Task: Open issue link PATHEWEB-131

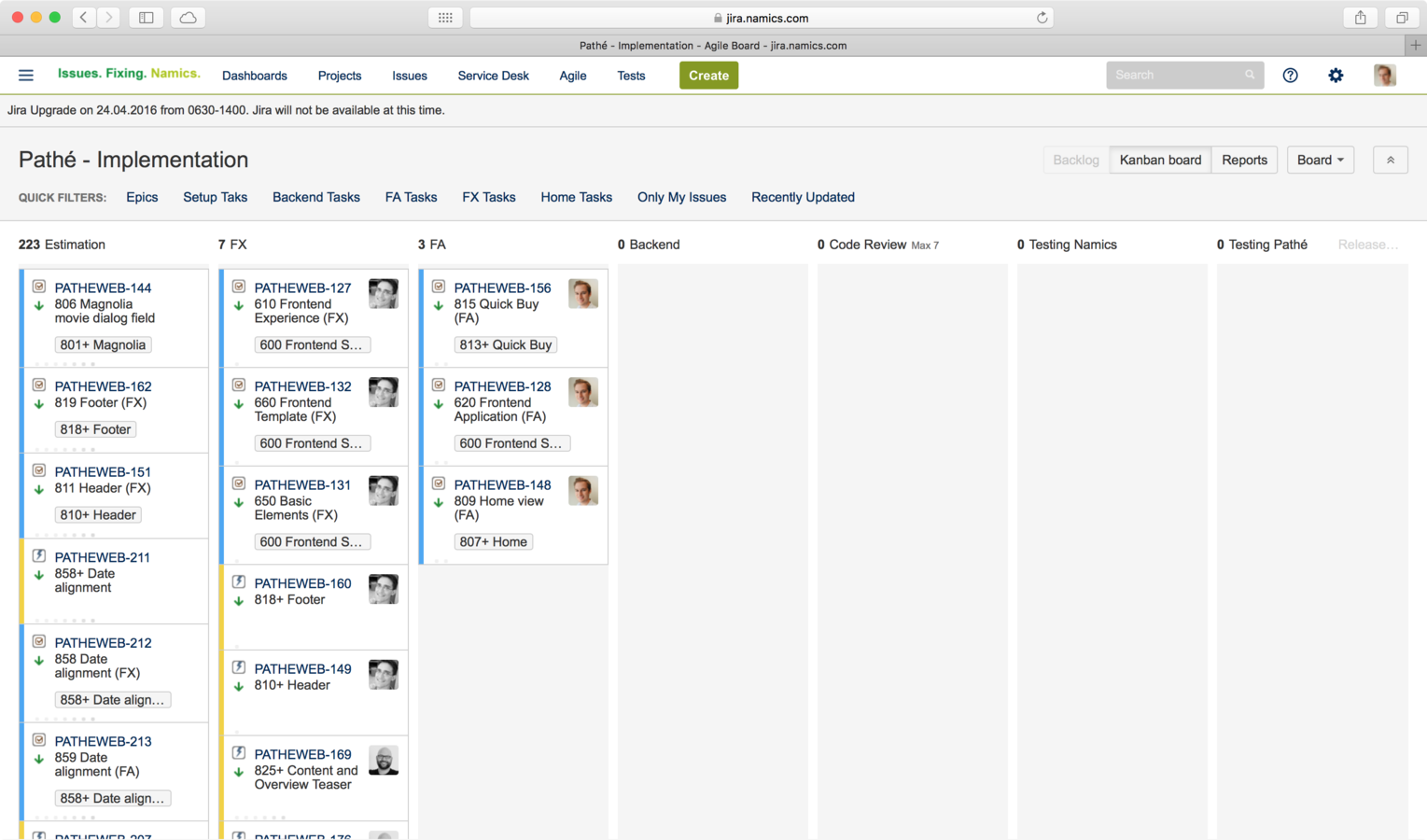Action: pyautogui.click(x=302, y=485)
